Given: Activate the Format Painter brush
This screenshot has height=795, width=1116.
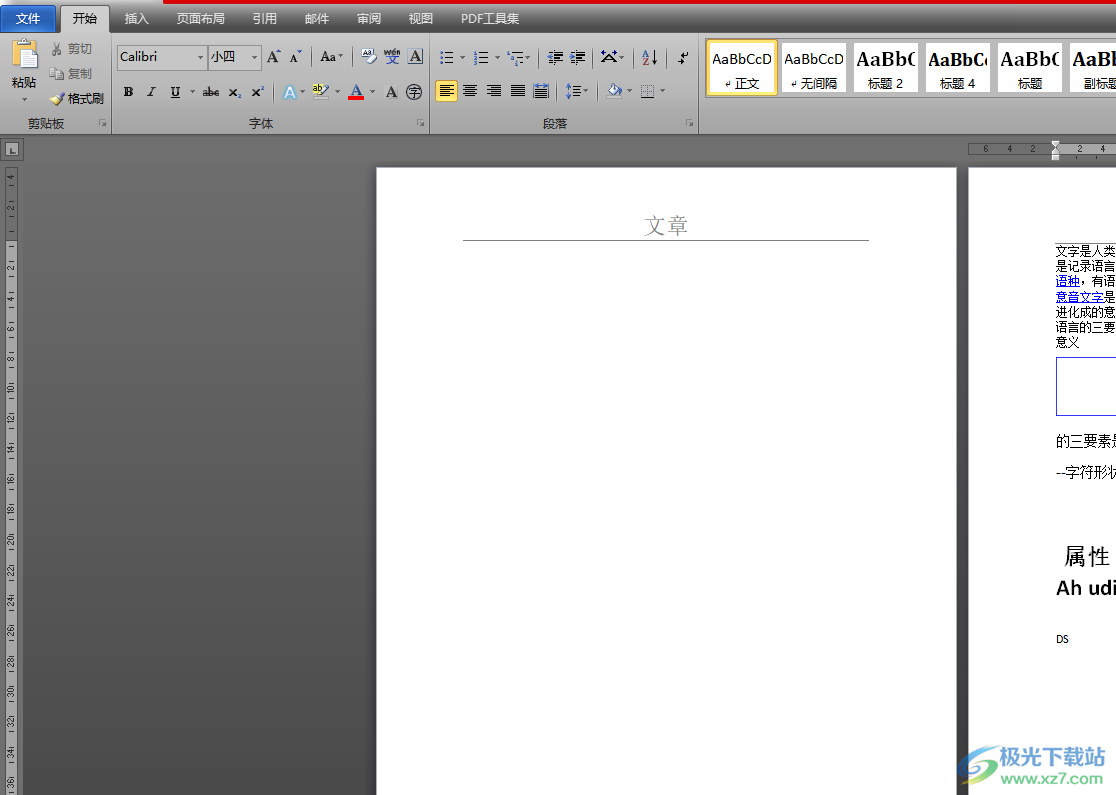Looking at the screenshot, I should coord(77,98).
